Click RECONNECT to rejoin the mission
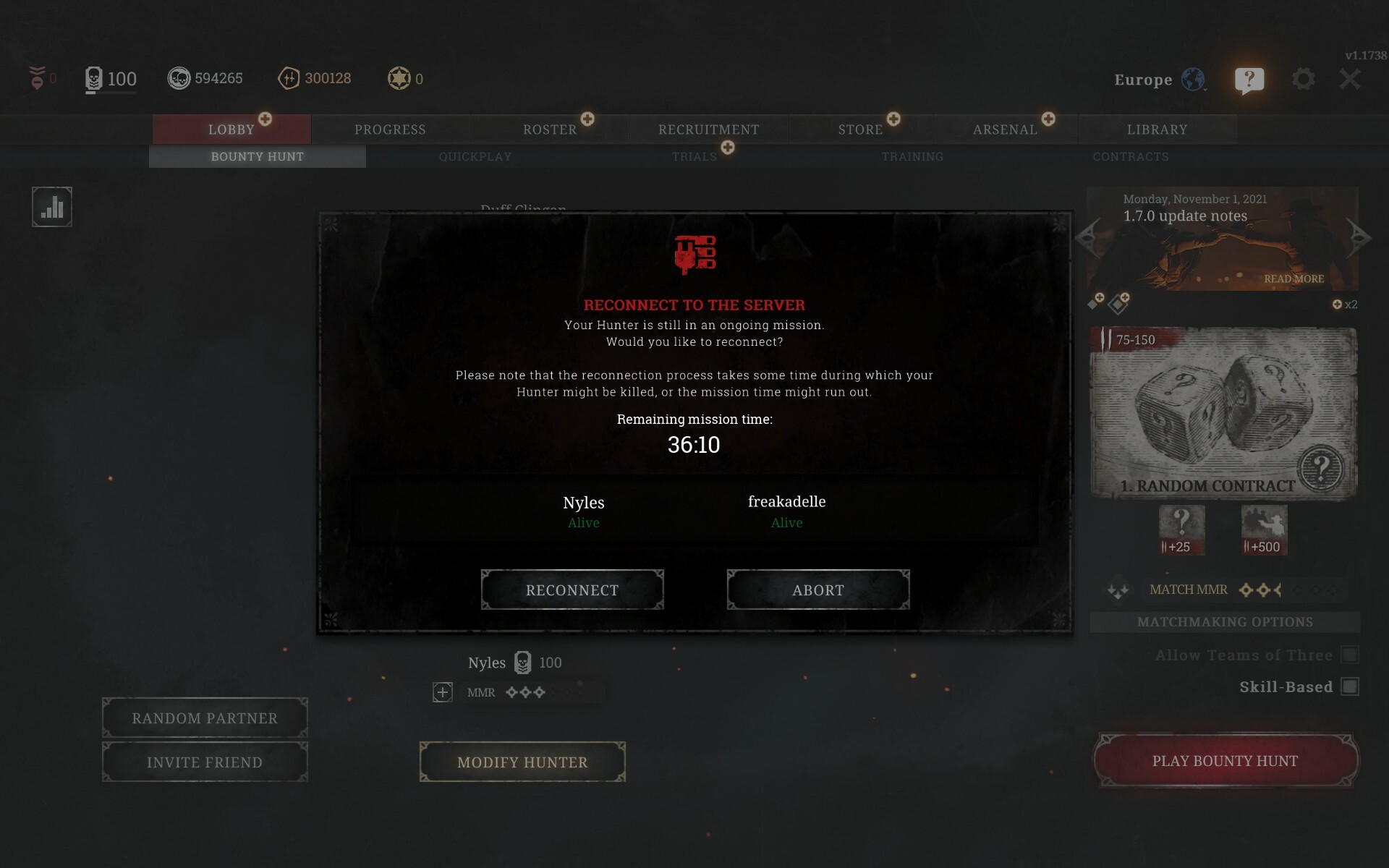 [x=572, y=589]
